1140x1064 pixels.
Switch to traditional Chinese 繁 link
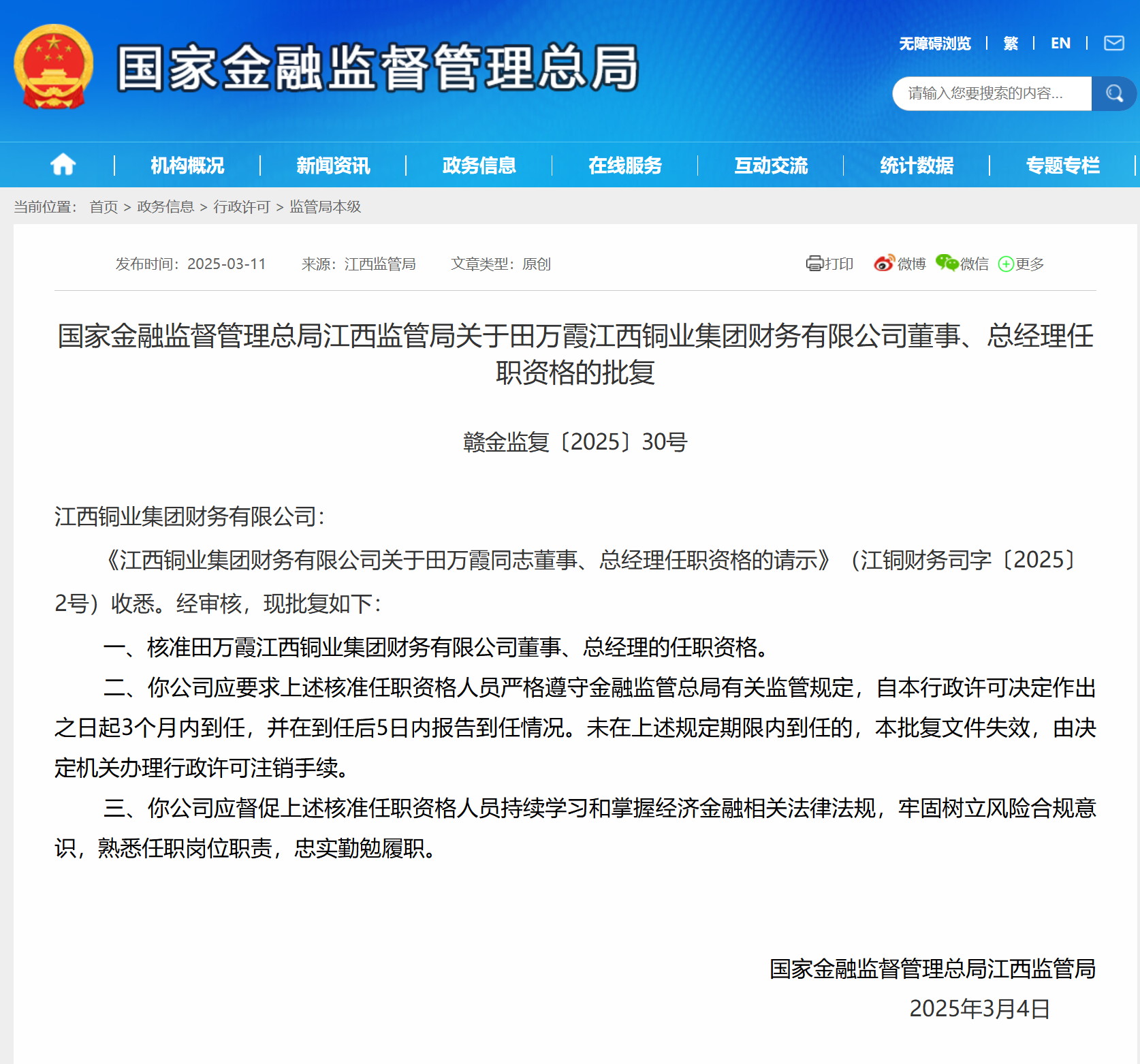[1011, 44]
